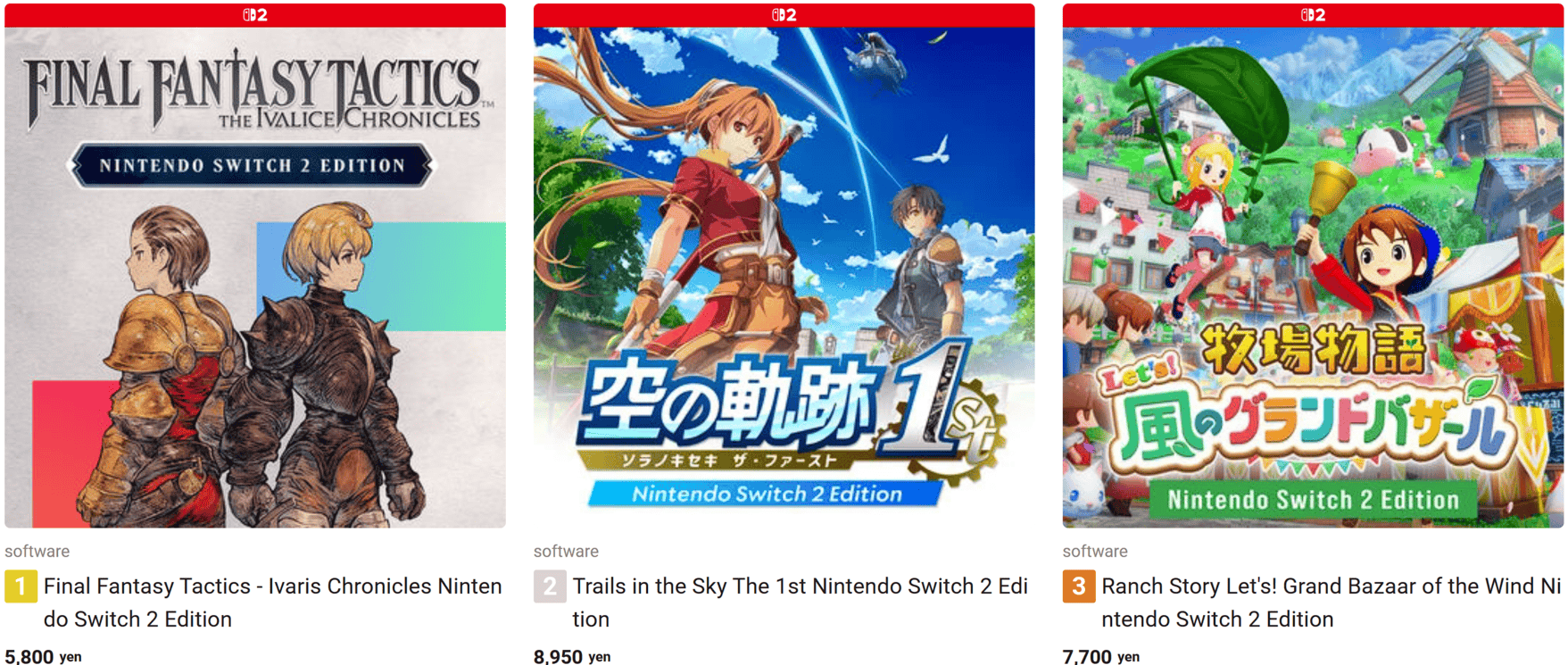The width and height of the screenshot is (1568, 665).
Task: Click software label under Trails in the Sky
Action: coord(566,552)
